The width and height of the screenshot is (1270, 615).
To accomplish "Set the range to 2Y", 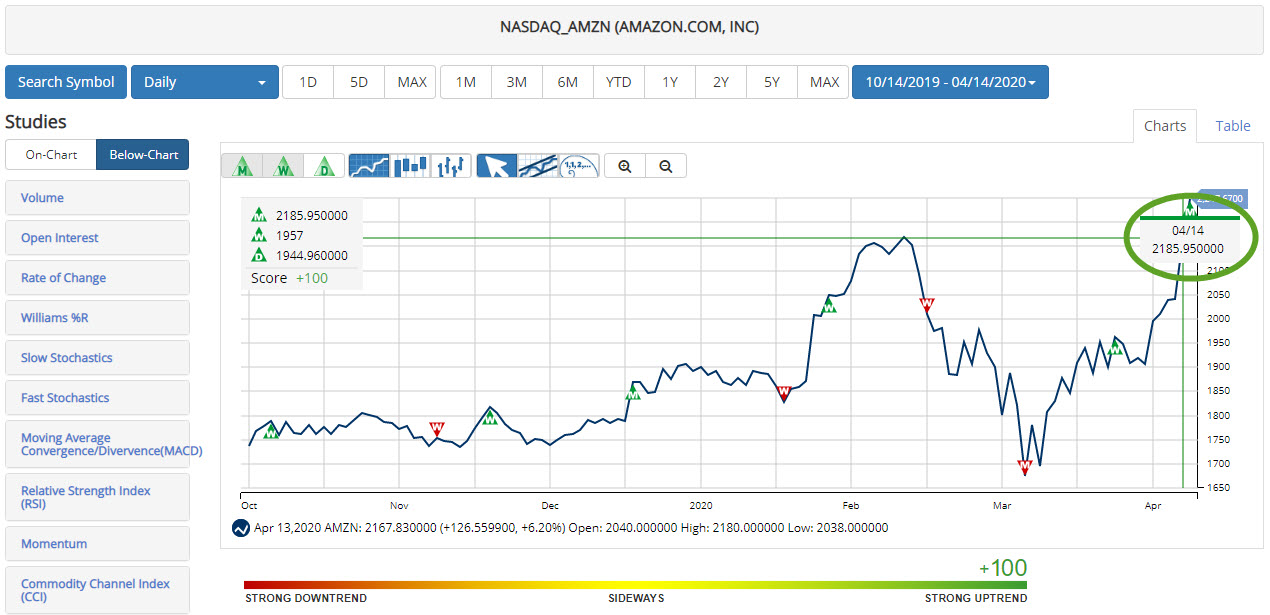I will click(721, 82).
